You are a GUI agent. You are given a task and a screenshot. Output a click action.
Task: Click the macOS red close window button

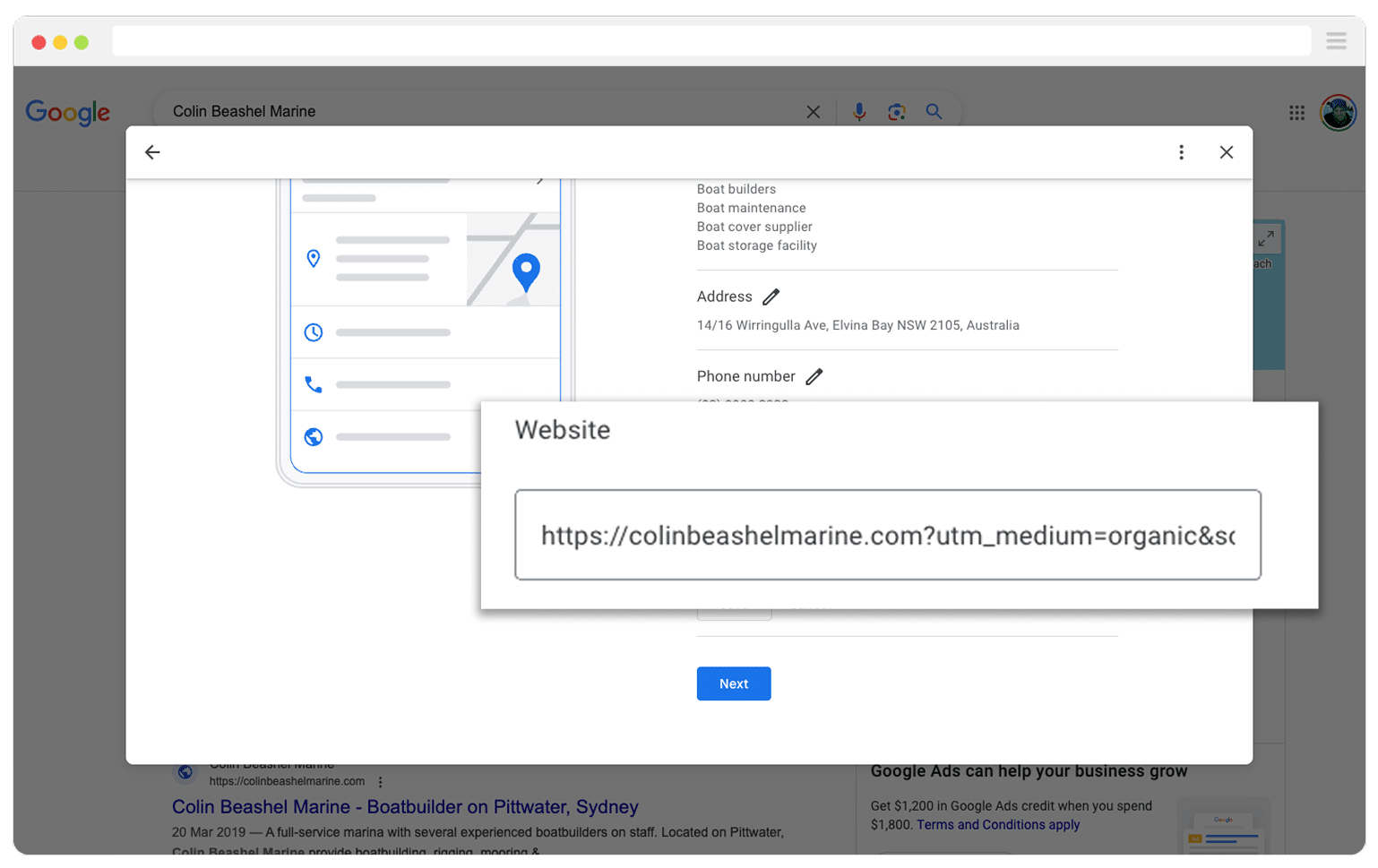pos(39,42)
